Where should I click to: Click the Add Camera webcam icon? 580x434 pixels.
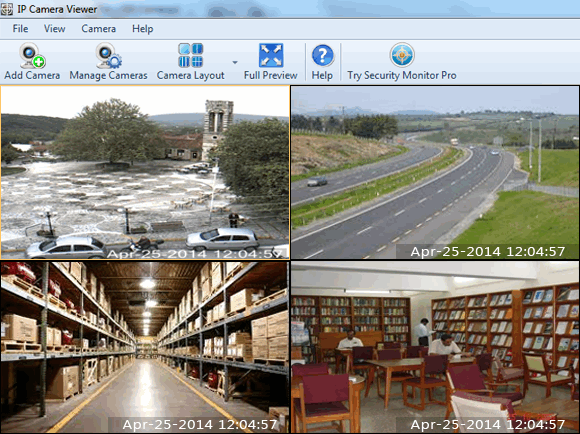(32, 56)
